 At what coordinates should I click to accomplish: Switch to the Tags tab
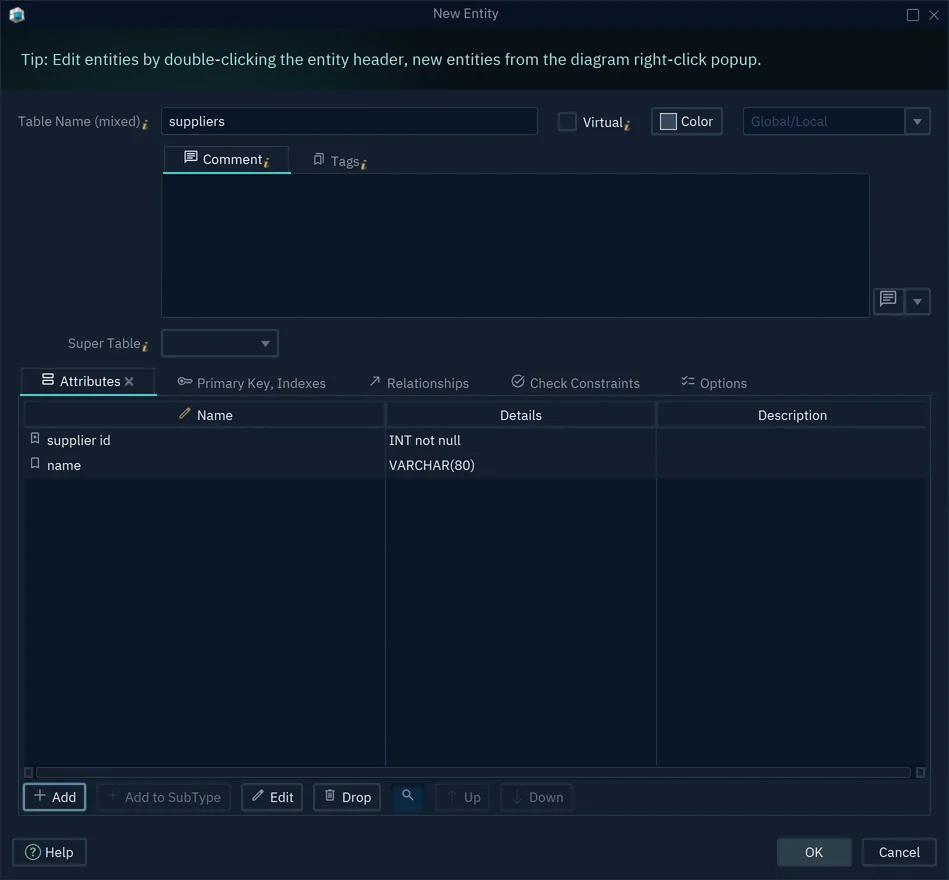[340, 161]
